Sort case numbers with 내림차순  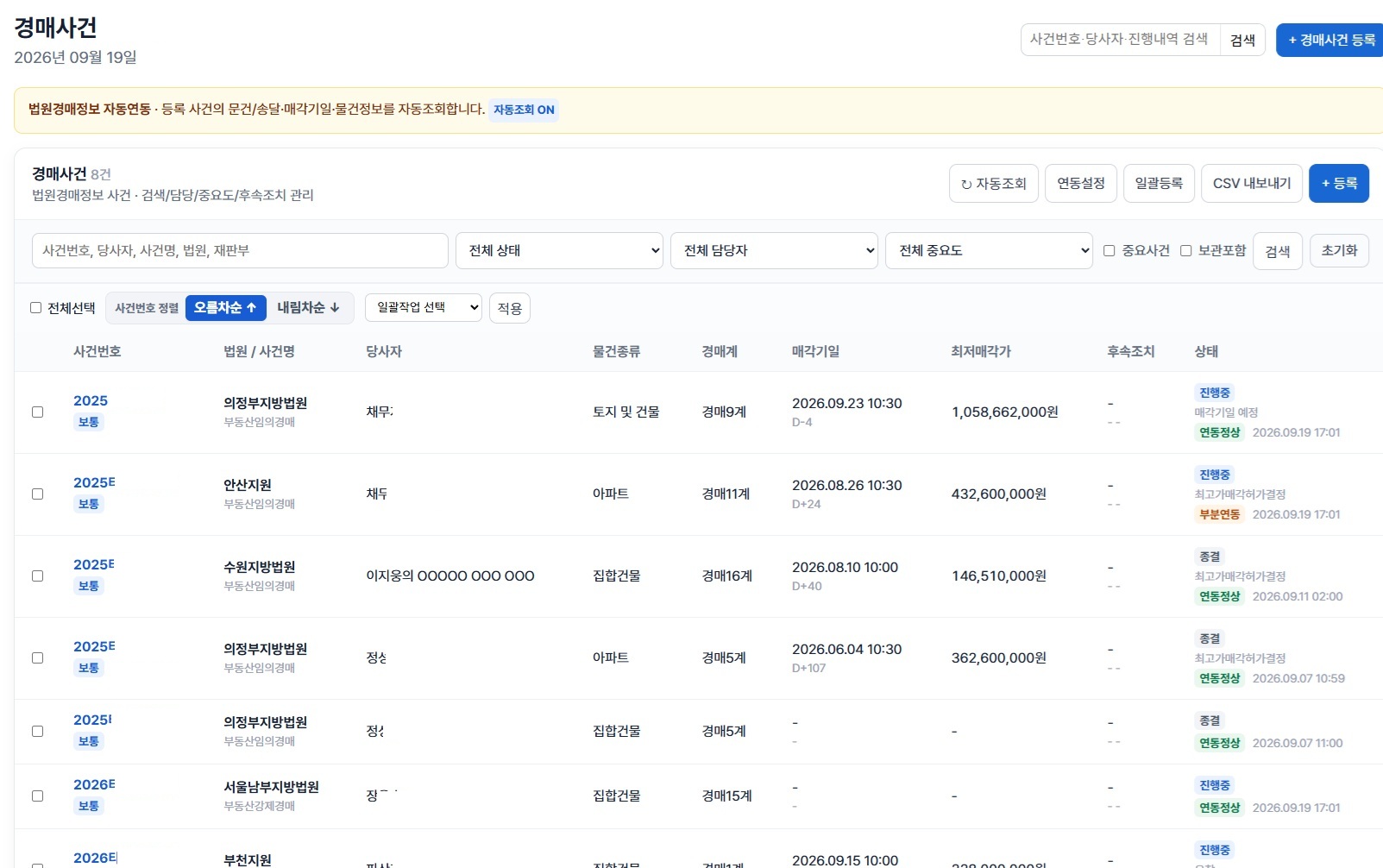tap(308, 307)
